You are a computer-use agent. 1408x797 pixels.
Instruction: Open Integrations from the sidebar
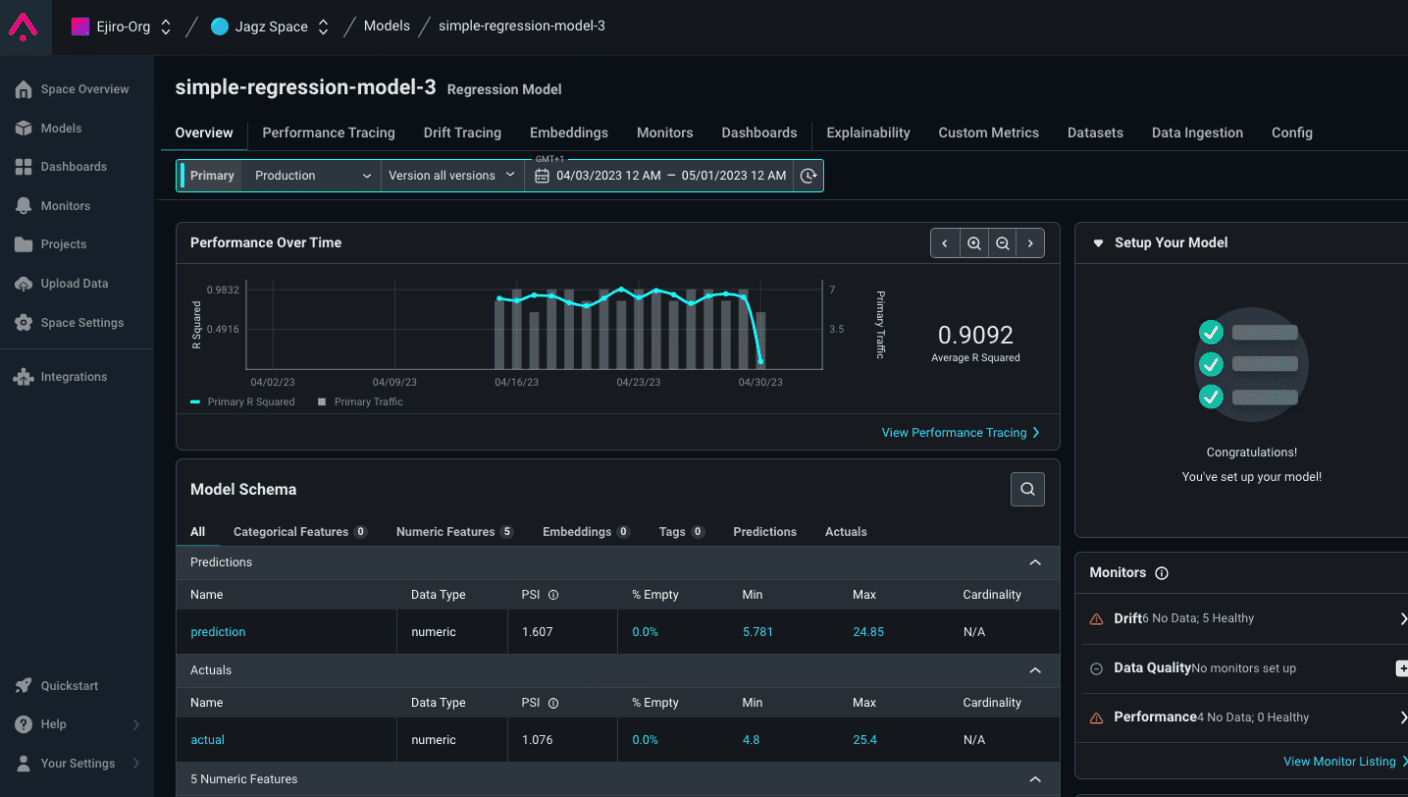point(73,377)
